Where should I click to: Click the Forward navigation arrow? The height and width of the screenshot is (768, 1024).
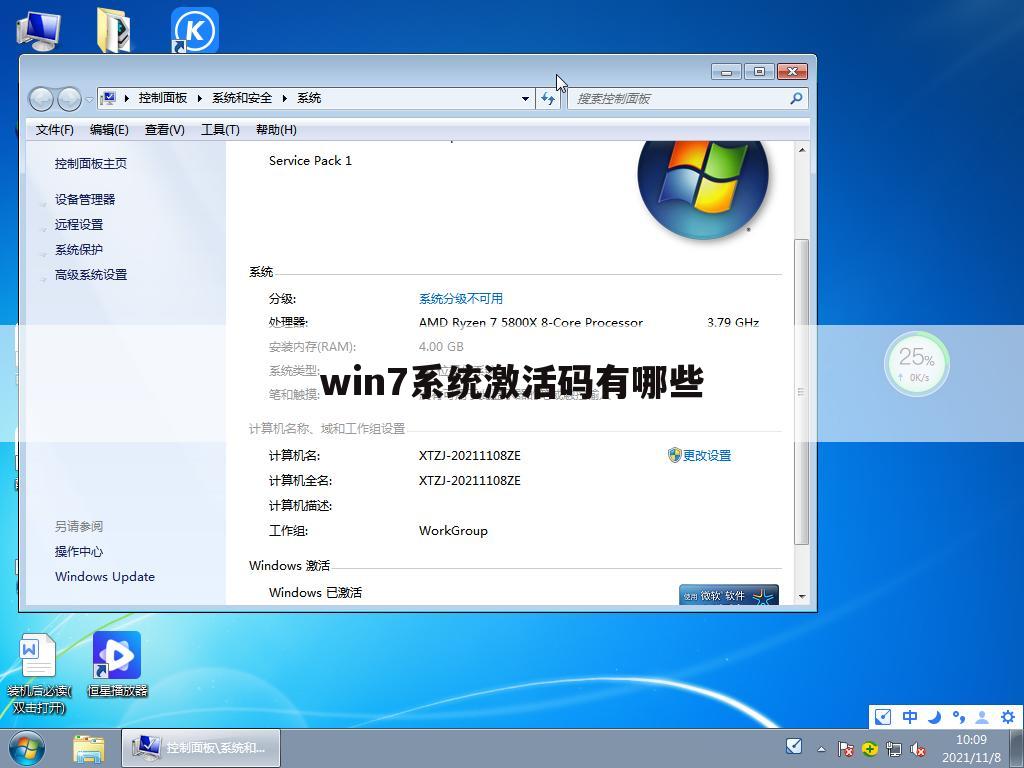(x=69, y=99)
